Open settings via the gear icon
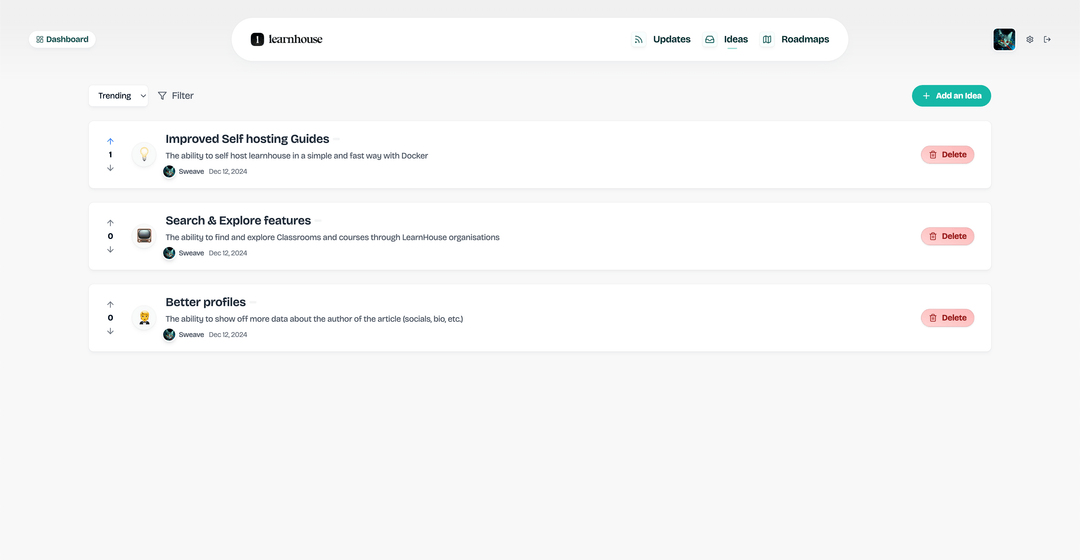 (x=1030, y=40)
